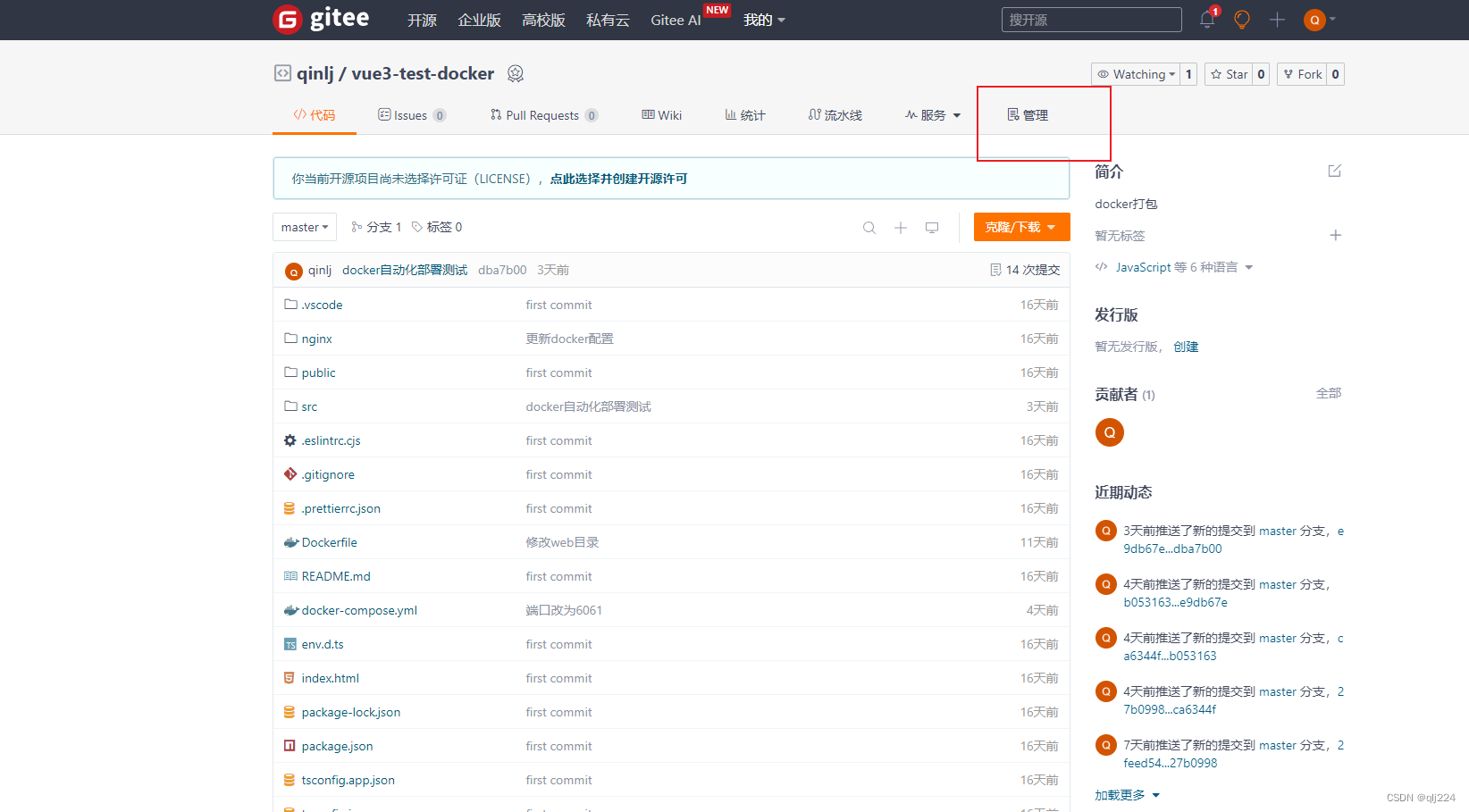Star the repository

tap(1229, 74)
